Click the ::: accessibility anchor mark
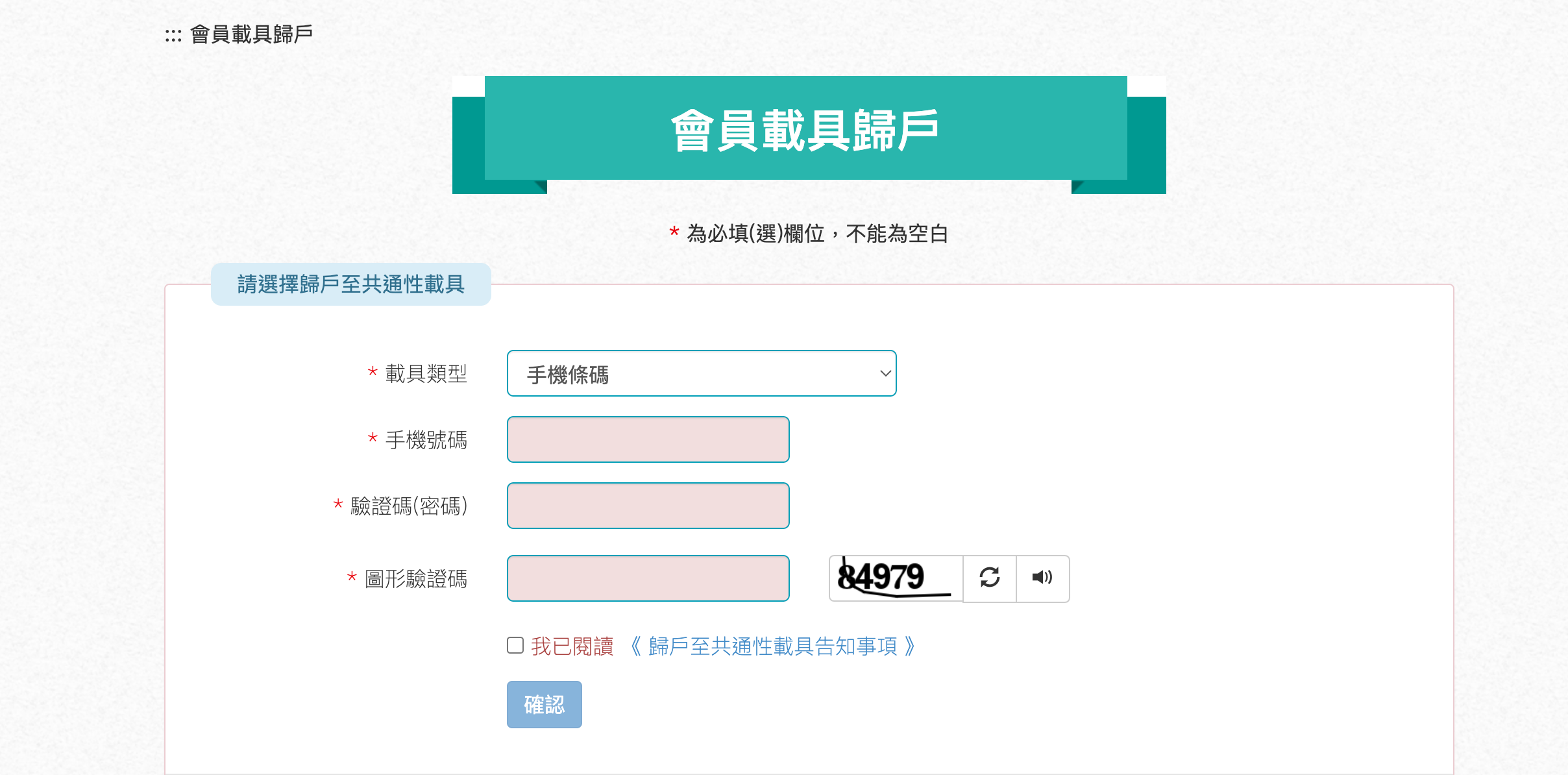Viewport: 1568px width, 775px height. (x=173, y=36)
